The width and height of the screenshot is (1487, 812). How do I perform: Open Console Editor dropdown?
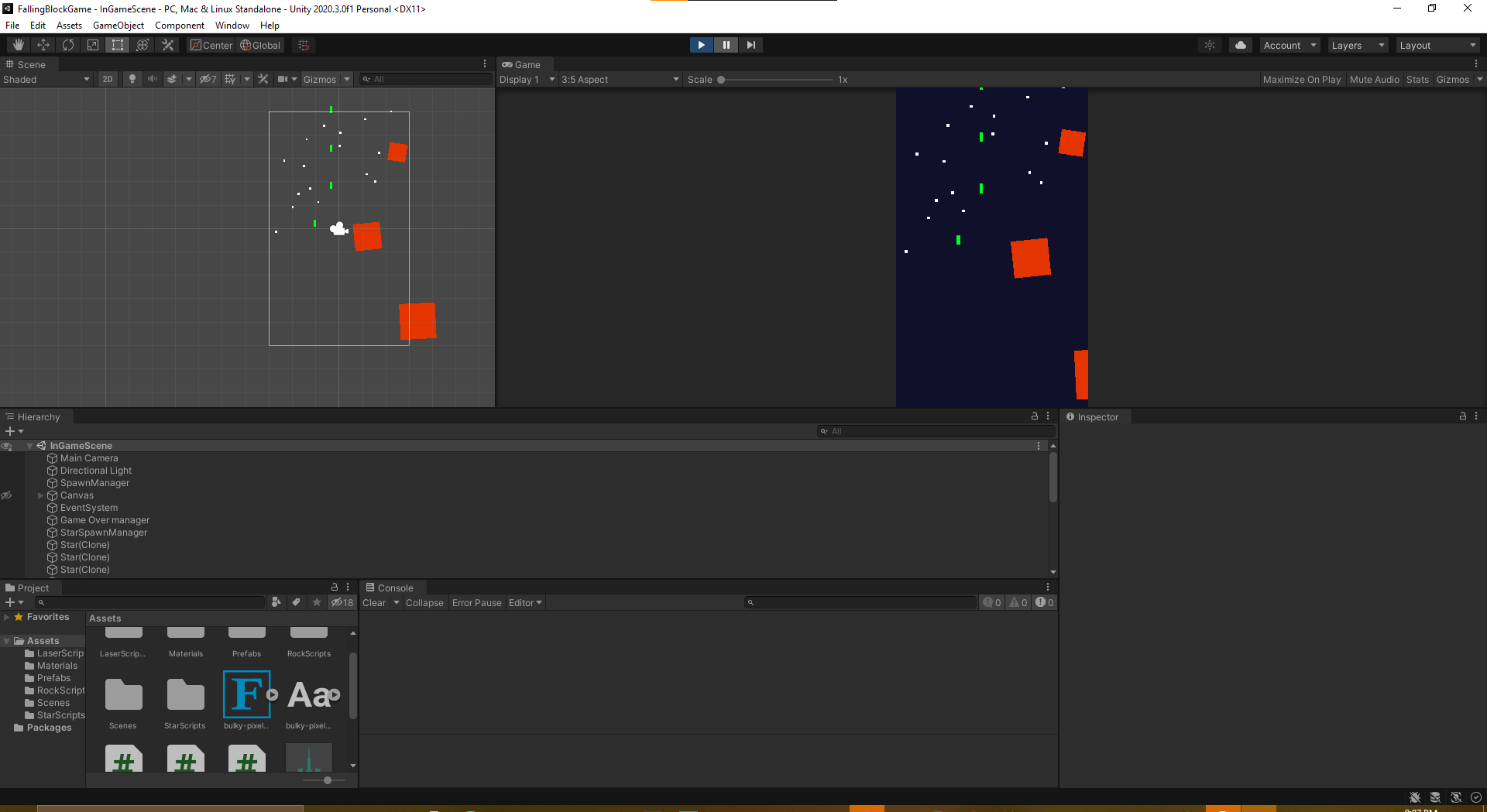tap(525, 603)
